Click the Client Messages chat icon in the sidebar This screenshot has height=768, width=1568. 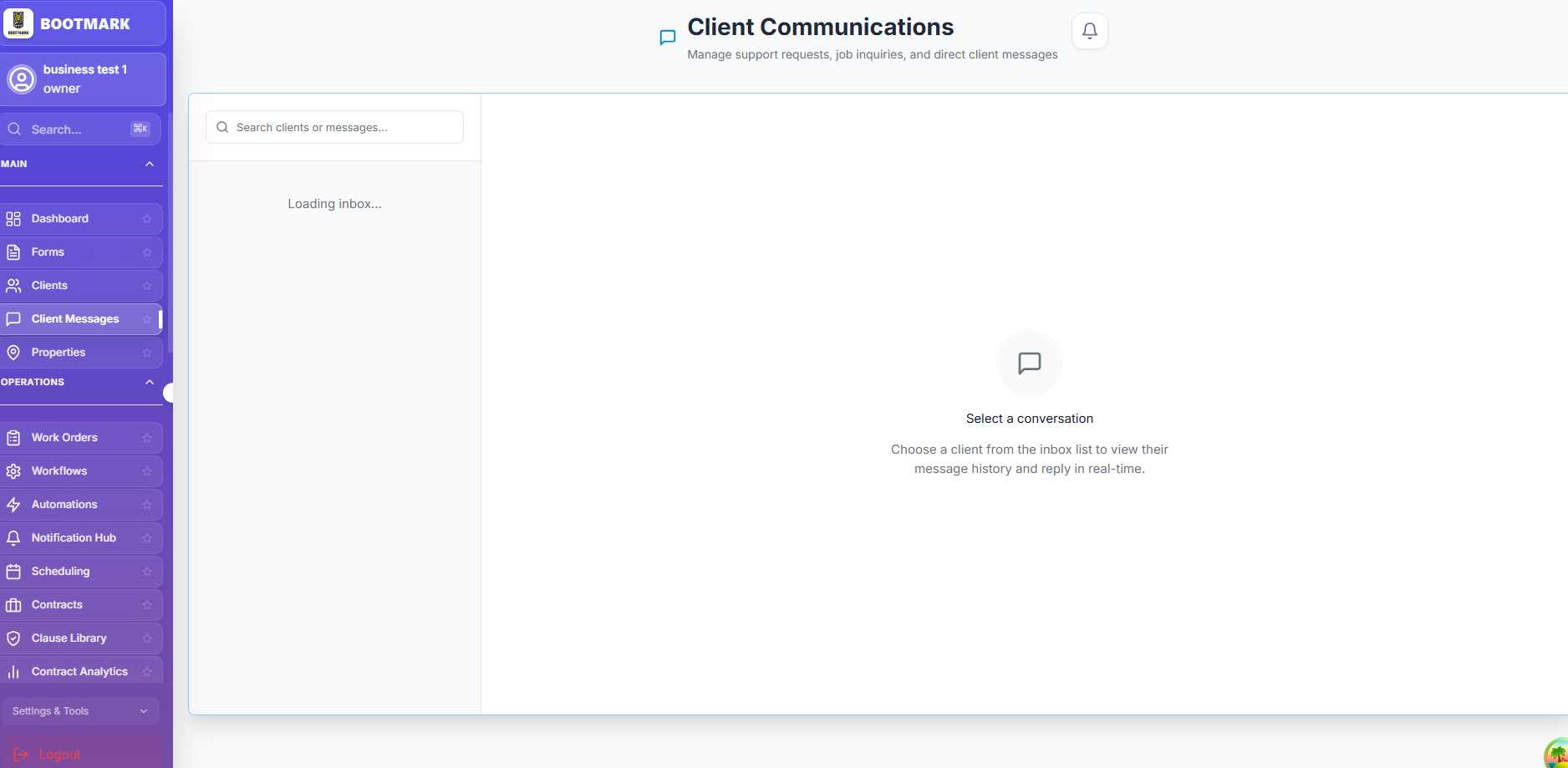pos(13,319)
